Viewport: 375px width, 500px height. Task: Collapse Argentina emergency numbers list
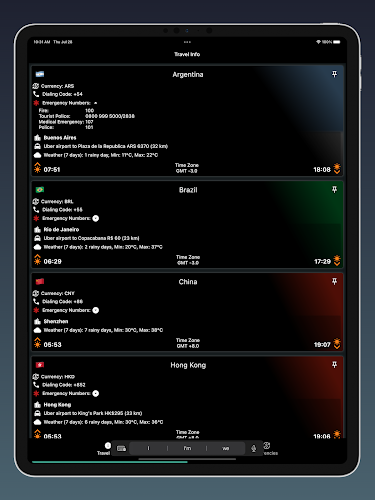pos(95,103)
